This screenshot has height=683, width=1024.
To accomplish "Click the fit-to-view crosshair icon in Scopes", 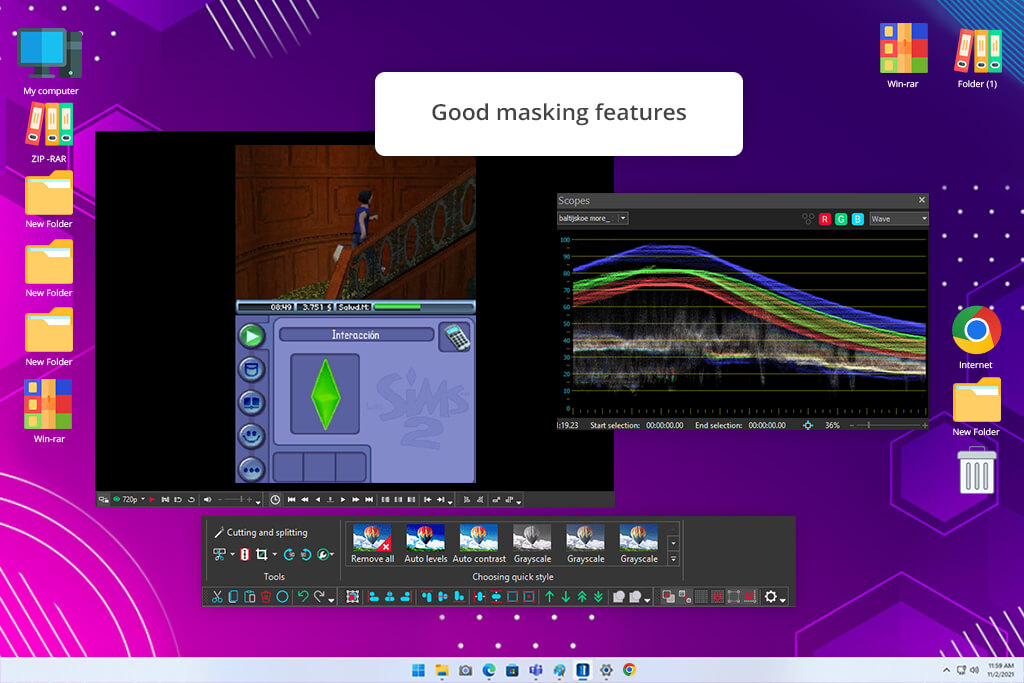I will (x=808, y=425).
